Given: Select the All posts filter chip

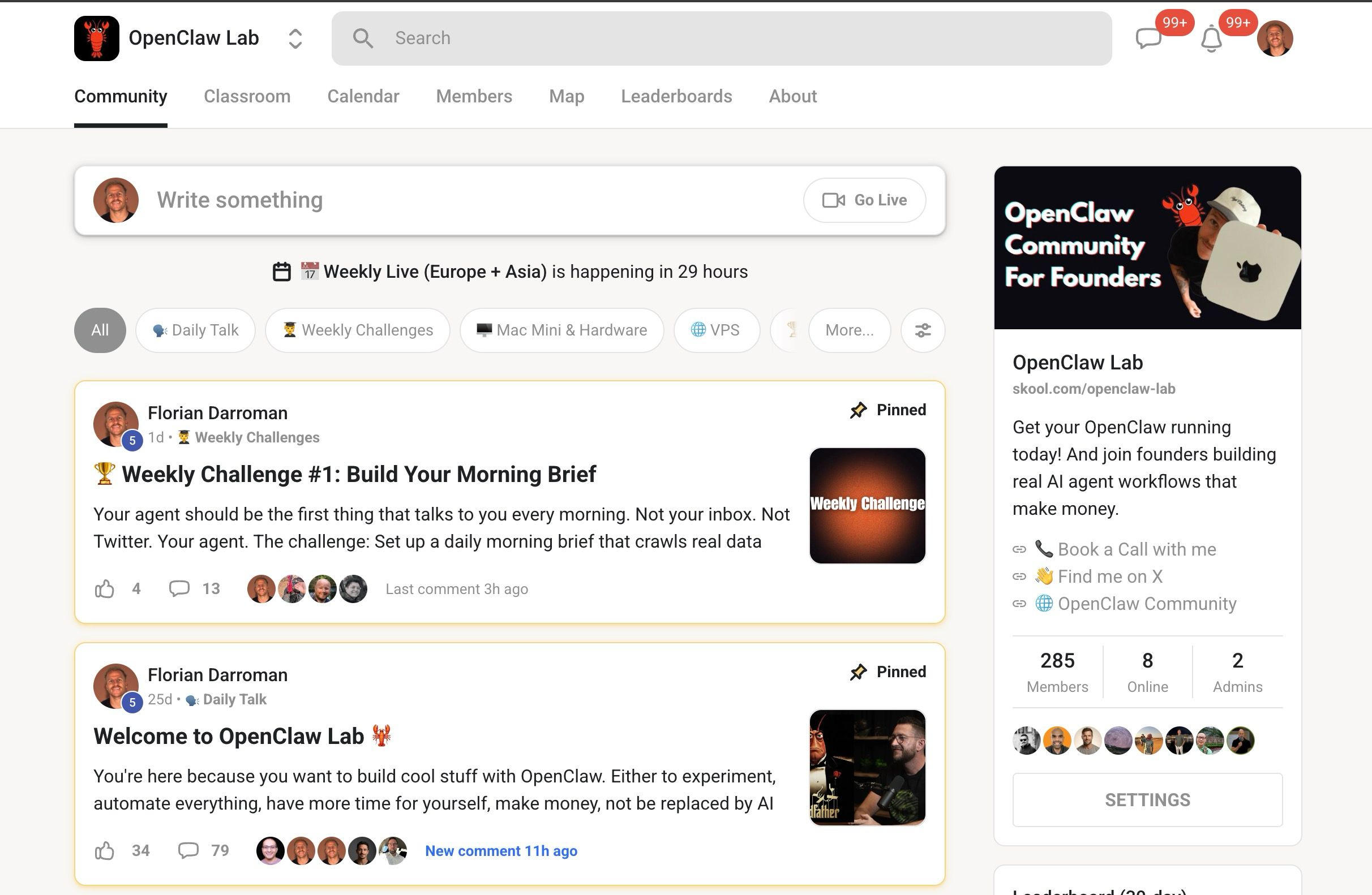Looking at the screenshot, I should click(100, 330).
